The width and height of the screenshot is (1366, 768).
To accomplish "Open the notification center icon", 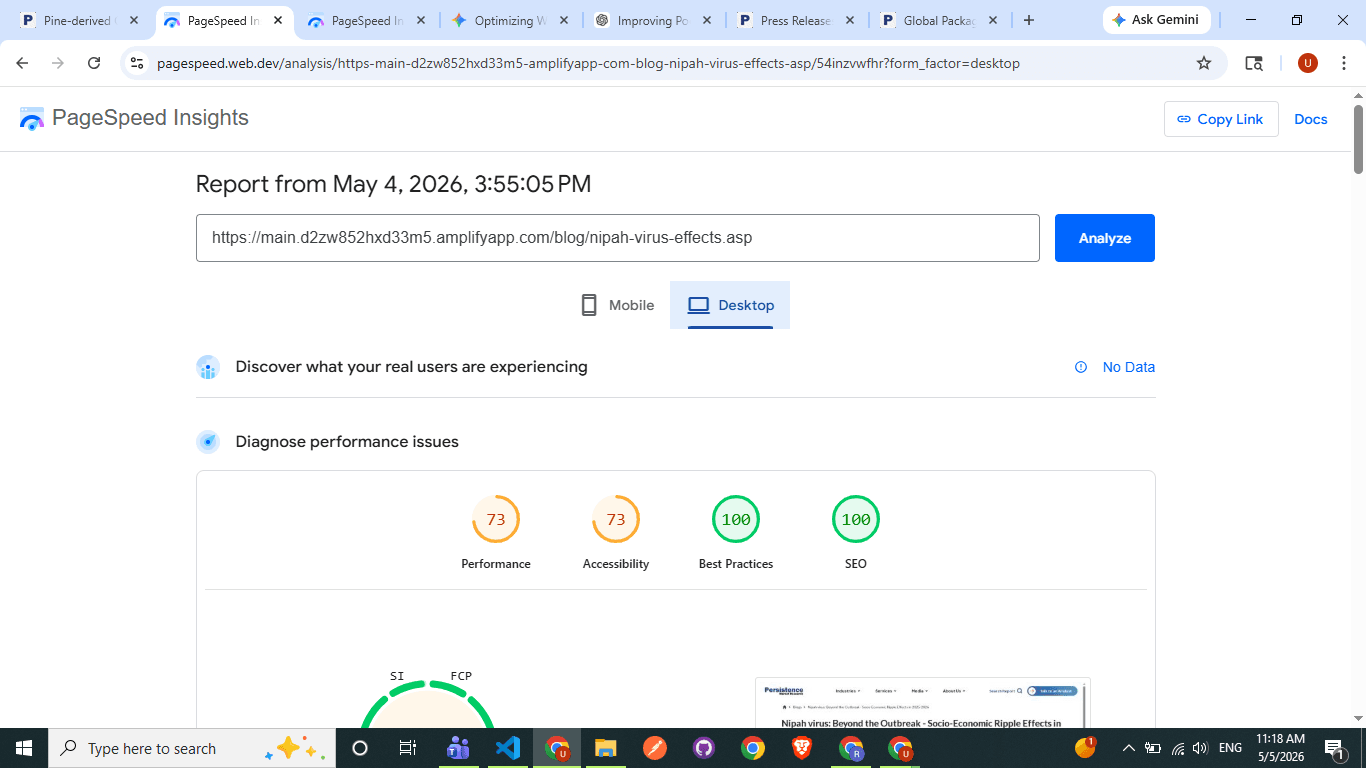I will [x=1333, y=748].
